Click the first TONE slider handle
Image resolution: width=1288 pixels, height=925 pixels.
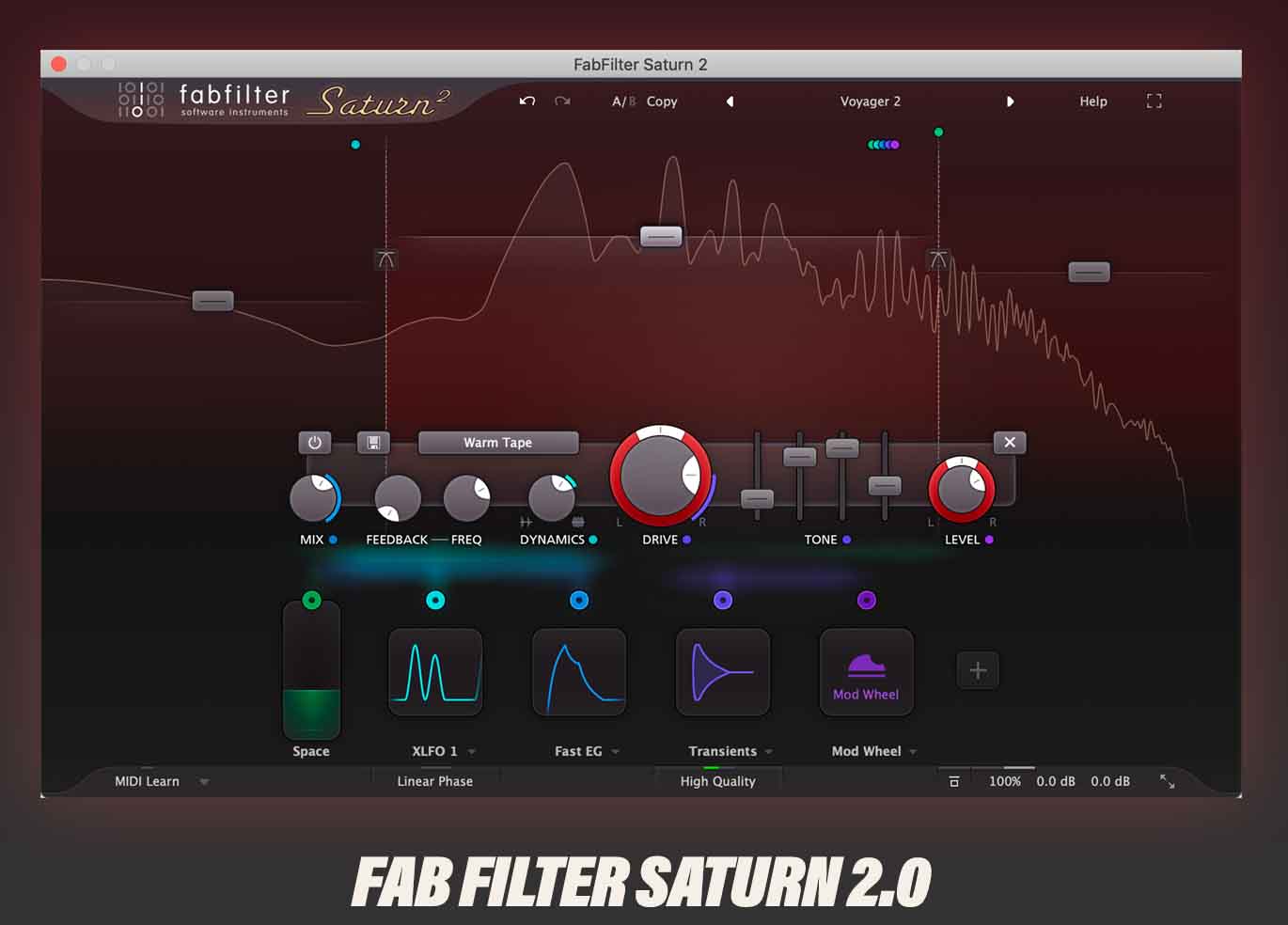click(757, 499)
